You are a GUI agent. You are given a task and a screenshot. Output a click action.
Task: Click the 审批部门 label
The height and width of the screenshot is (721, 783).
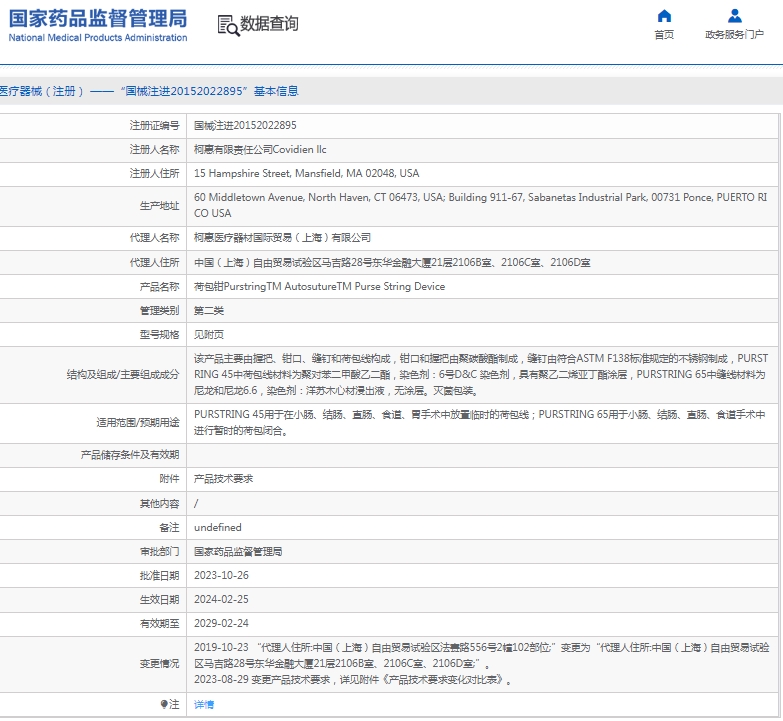(159, 551)
